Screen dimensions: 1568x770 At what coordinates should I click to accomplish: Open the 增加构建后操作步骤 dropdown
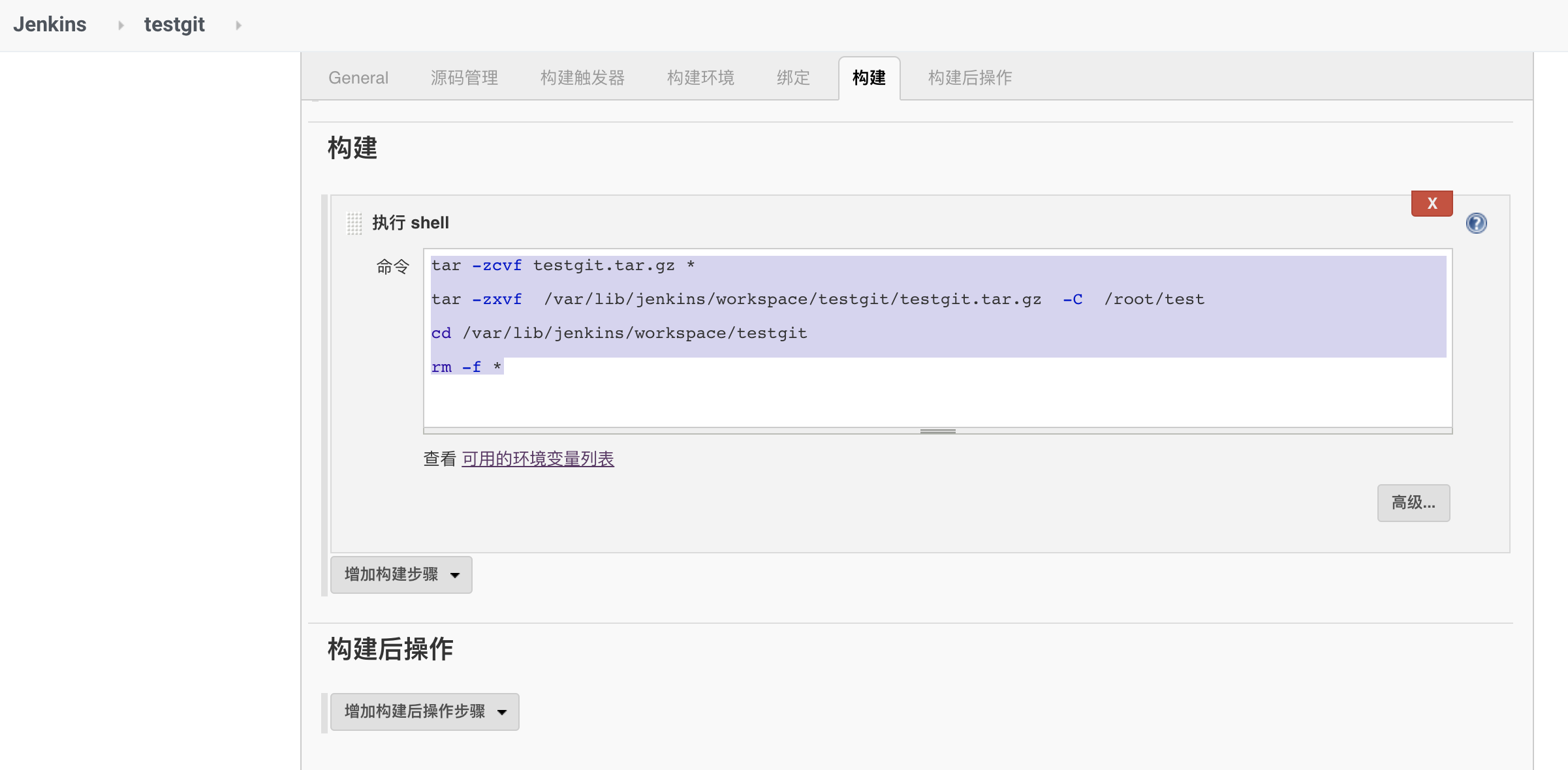pos(424,711)
